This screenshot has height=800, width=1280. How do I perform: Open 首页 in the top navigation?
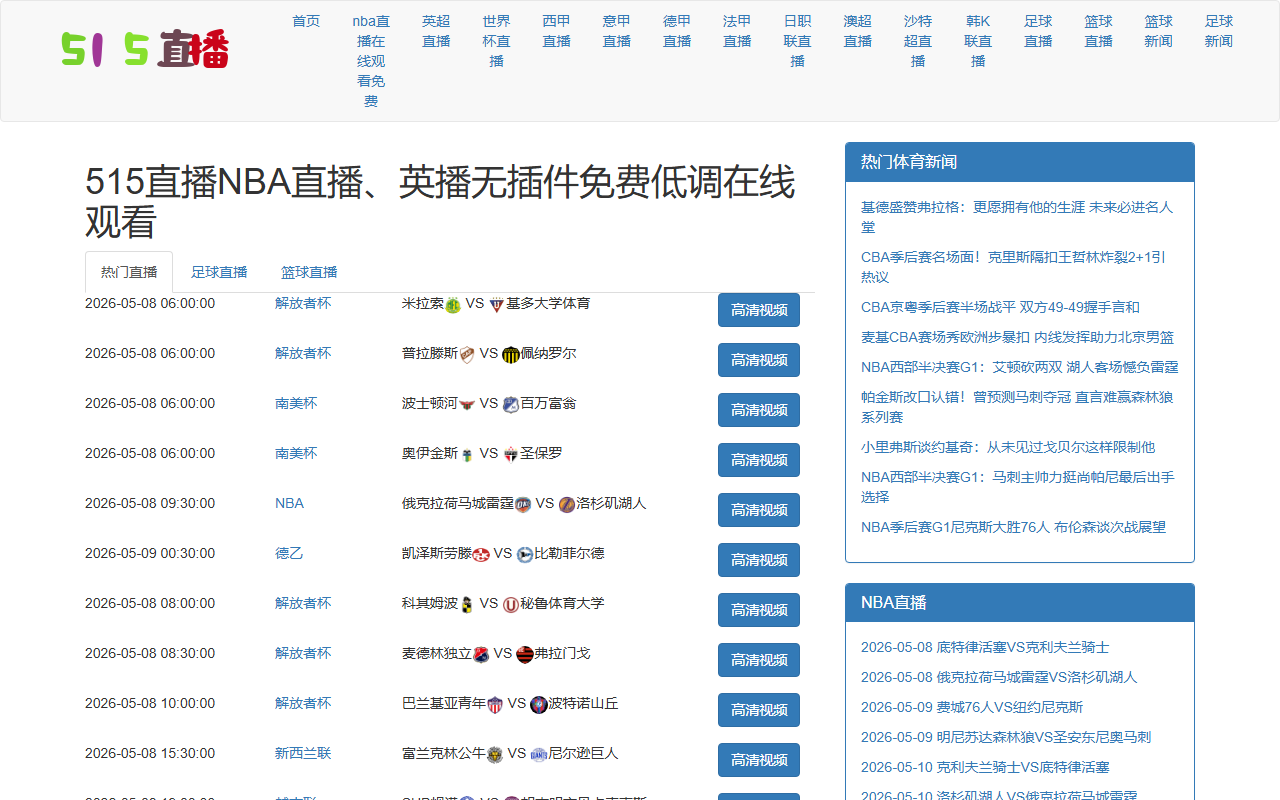coord(306,21)
